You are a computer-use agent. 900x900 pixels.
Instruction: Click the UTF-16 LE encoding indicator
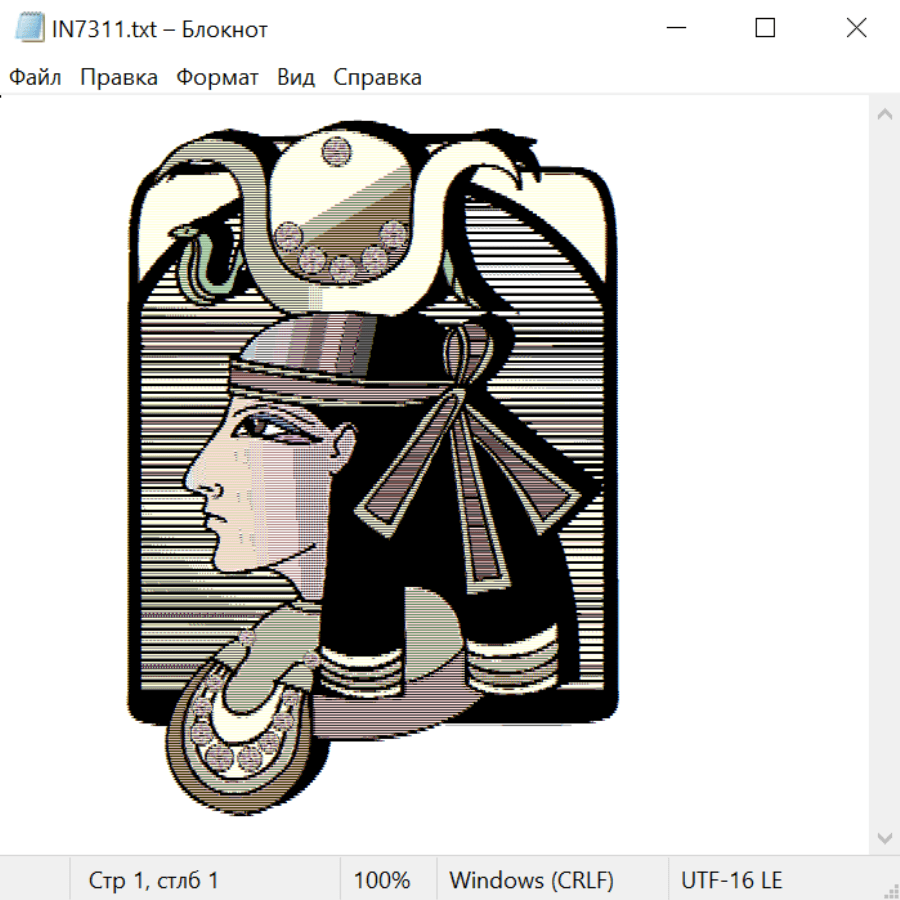pos(732,880)
